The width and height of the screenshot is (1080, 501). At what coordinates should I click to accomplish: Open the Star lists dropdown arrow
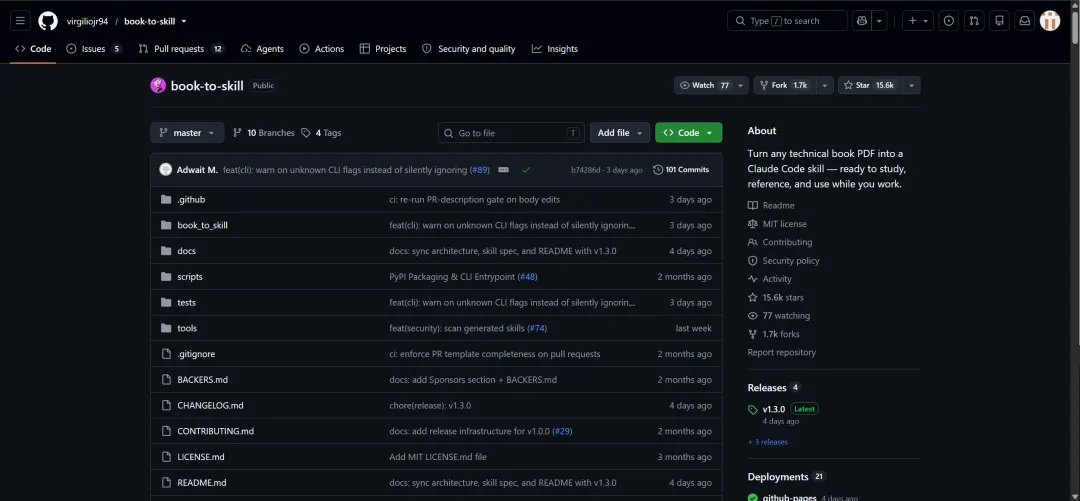pos(912,85)
